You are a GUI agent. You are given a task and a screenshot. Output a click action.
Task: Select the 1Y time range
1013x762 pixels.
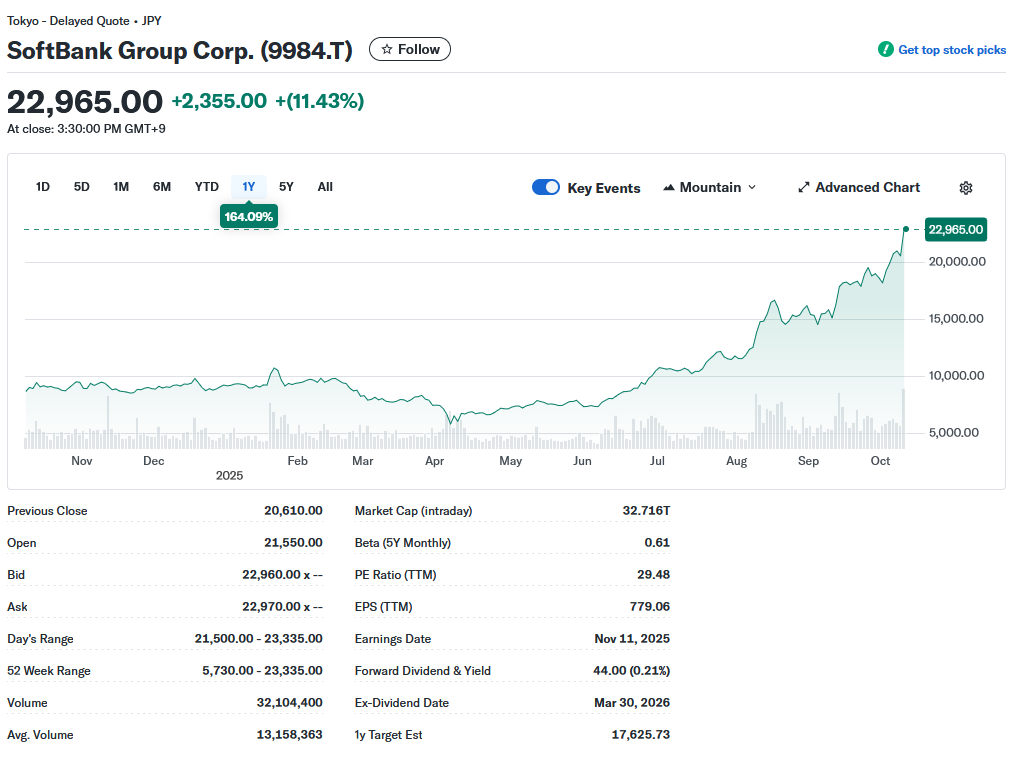249,187
